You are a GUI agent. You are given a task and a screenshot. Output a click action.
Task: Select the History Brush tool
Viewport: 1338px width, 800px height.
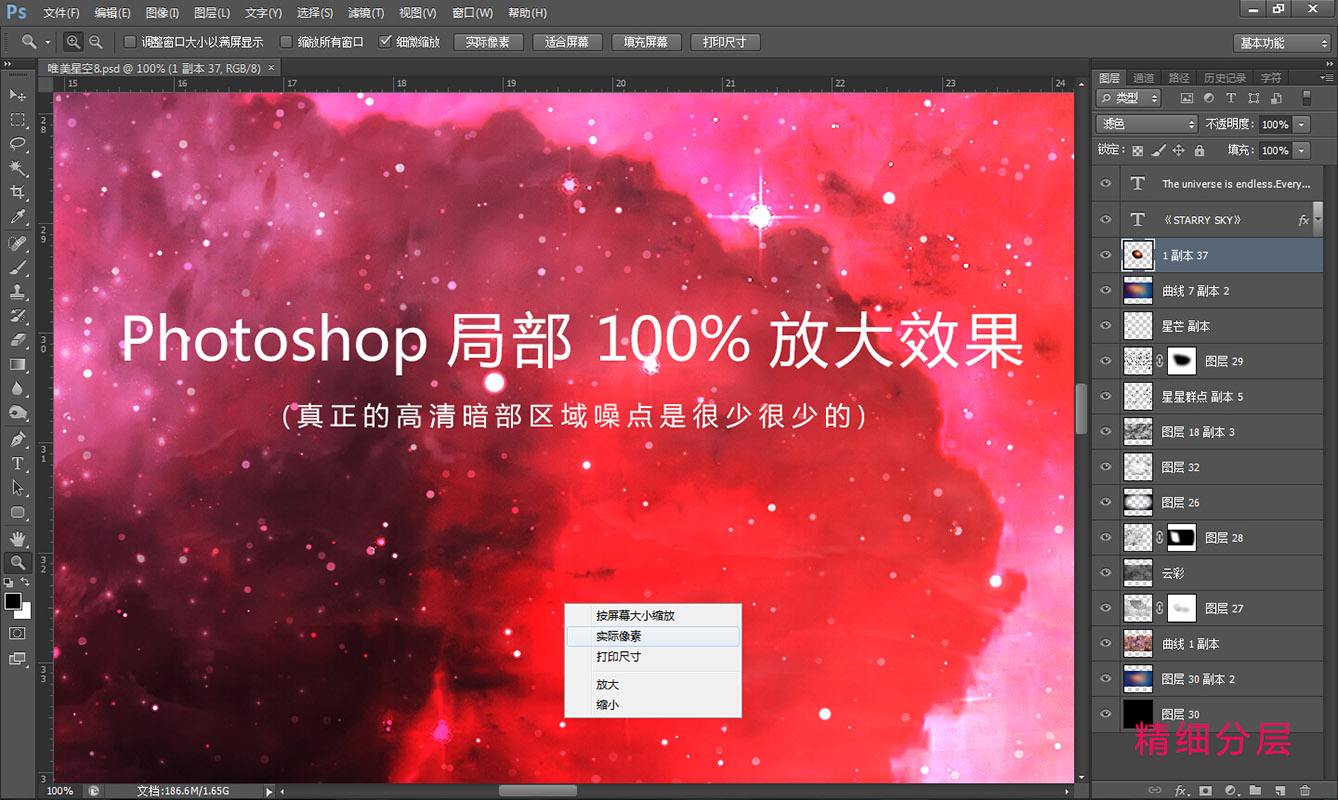pos(18,316)
